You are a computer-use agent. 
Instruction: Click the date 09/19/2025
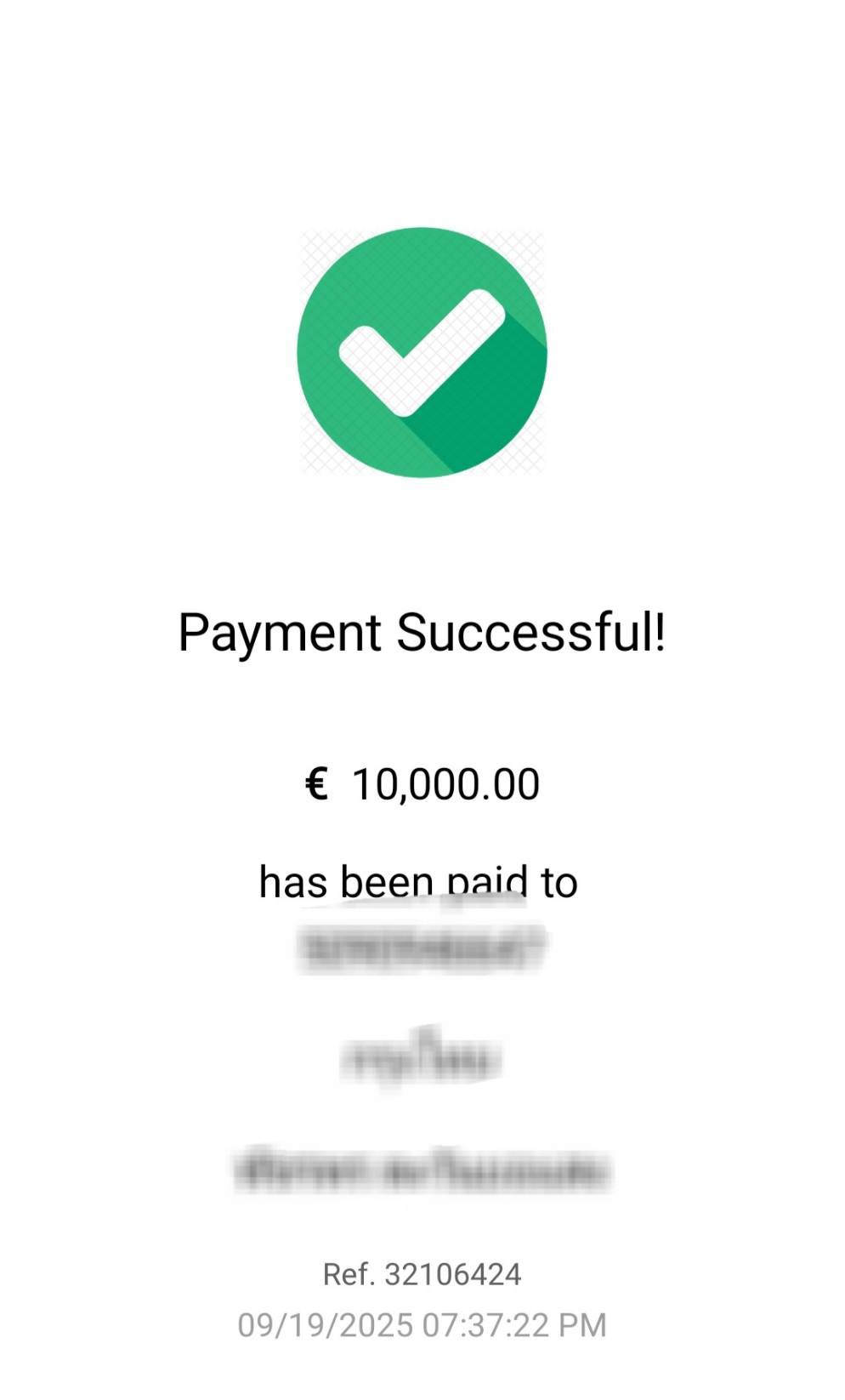coord(326,1325)
